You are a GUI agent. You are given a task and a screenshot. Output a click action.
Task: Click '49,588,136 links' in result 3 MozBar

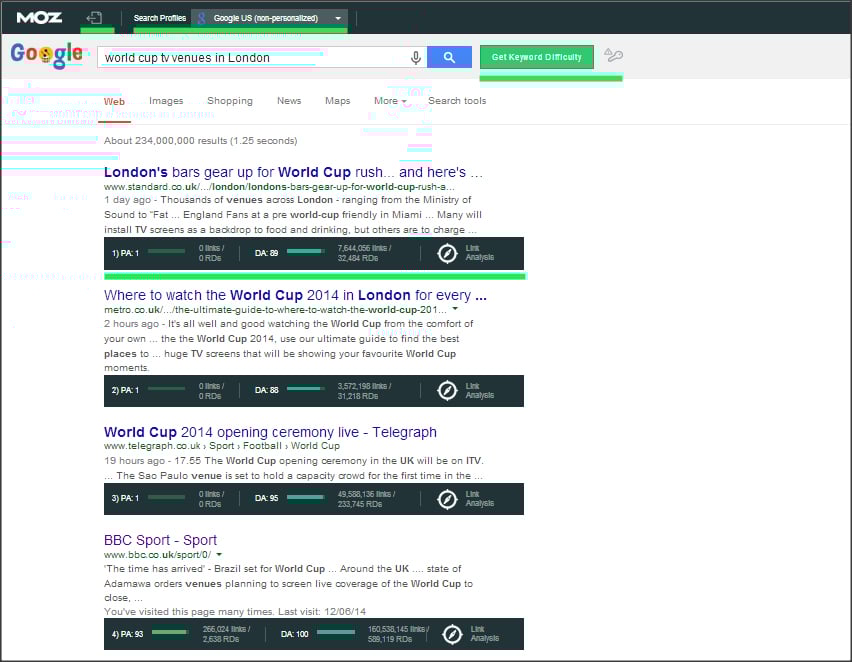(x=367, y=494)
